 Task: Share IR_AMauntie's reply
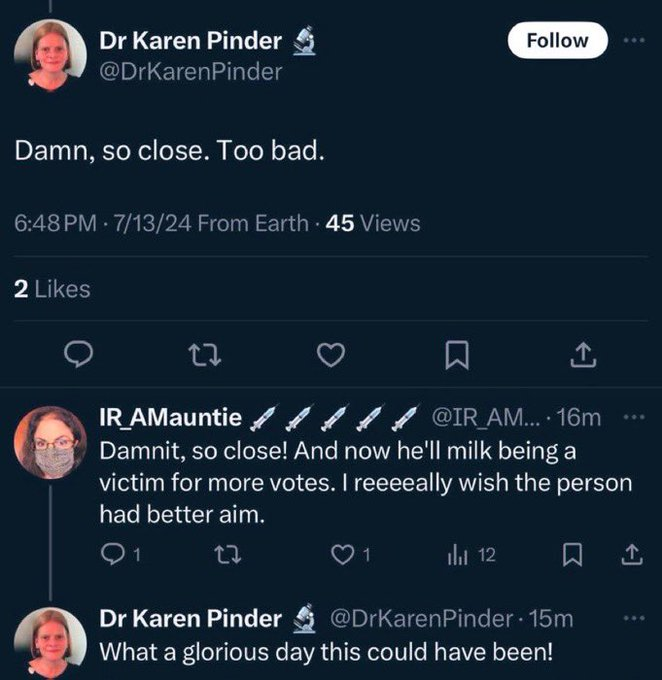tap(632, 554)
